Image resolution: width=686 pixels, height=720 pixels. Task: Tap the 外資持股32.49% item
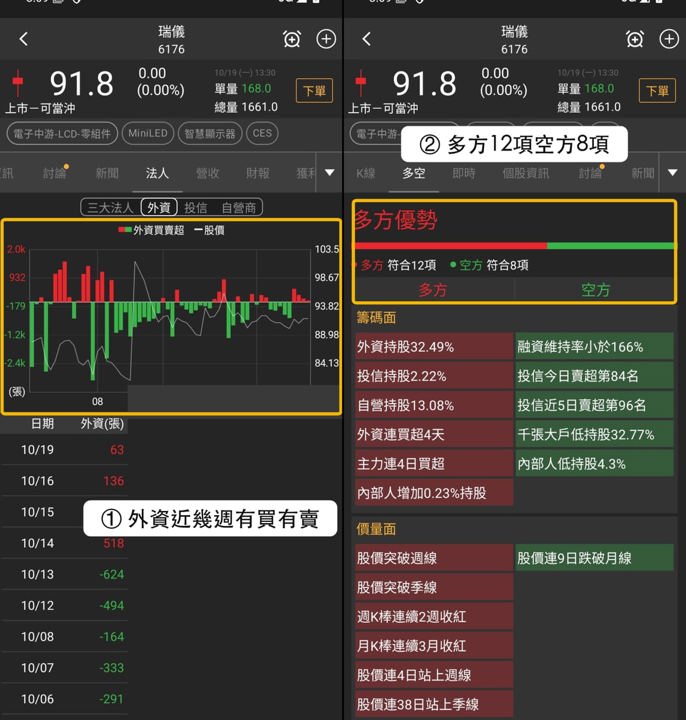tap(434, 347)
